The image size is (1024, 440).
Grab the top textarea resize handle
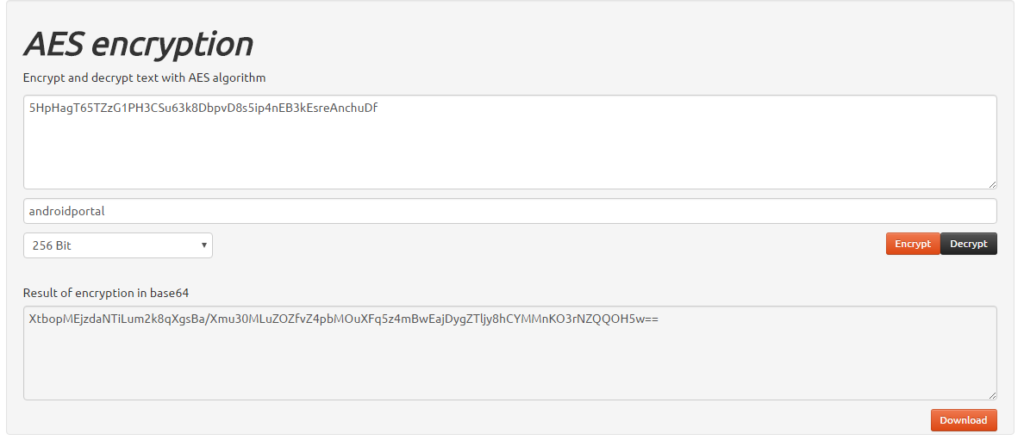[991, 183]
